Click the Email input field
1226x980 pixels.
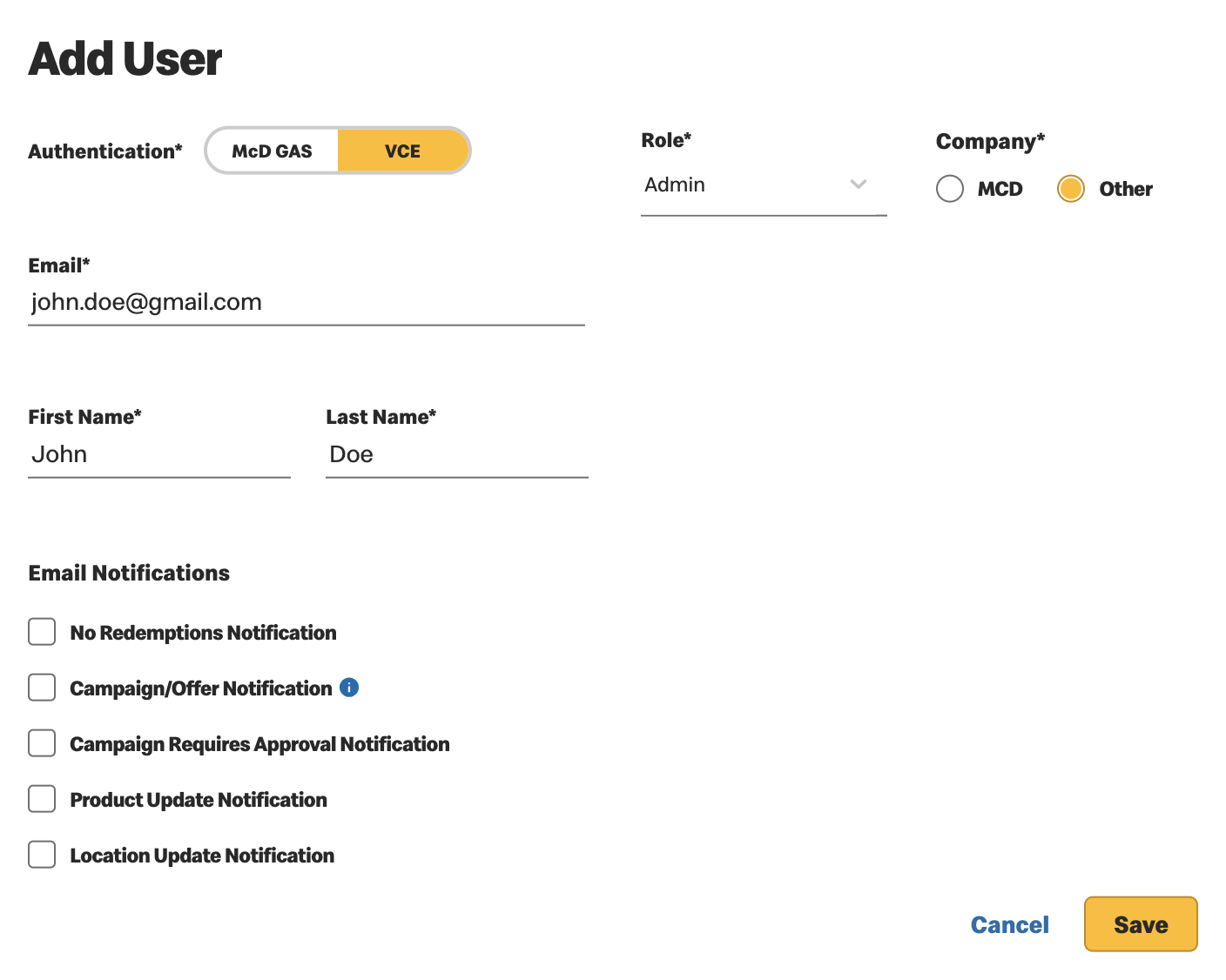pos(306,303)
